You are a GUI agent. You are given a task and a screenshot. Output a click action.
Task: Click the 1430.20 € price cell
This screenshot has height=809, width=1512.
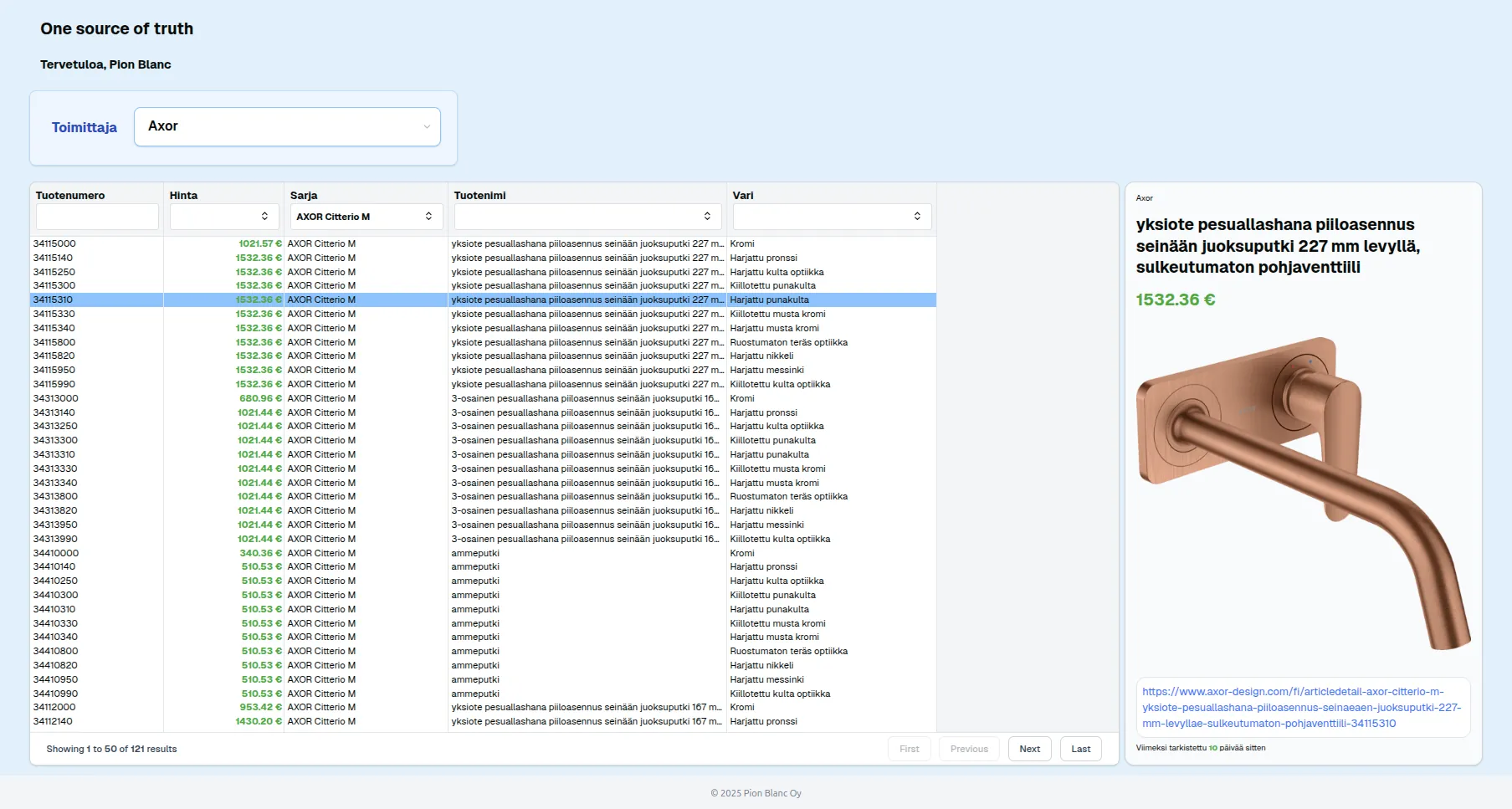point(259,722)
